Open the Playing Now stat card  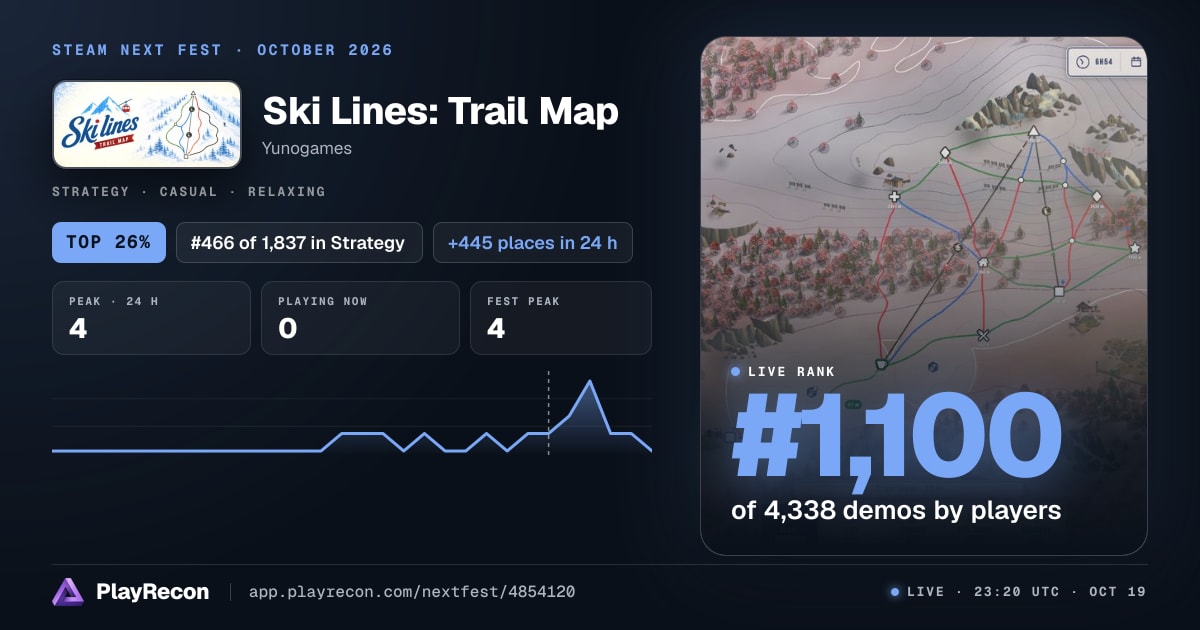[x=360, y=318]
